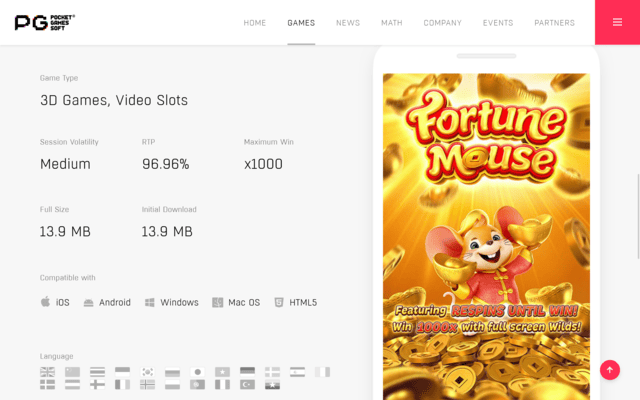
Task: Click the Fortune Mouse game preview image
Action: coord(486,237)
